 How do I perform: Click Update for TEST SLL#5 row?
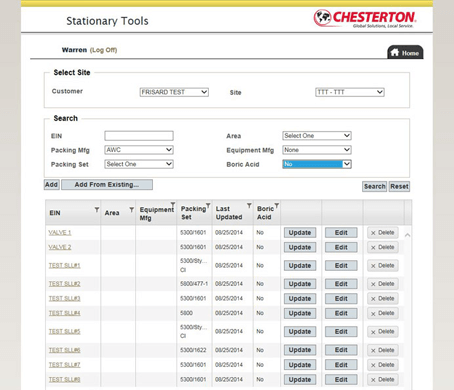[x=300, y=332]
